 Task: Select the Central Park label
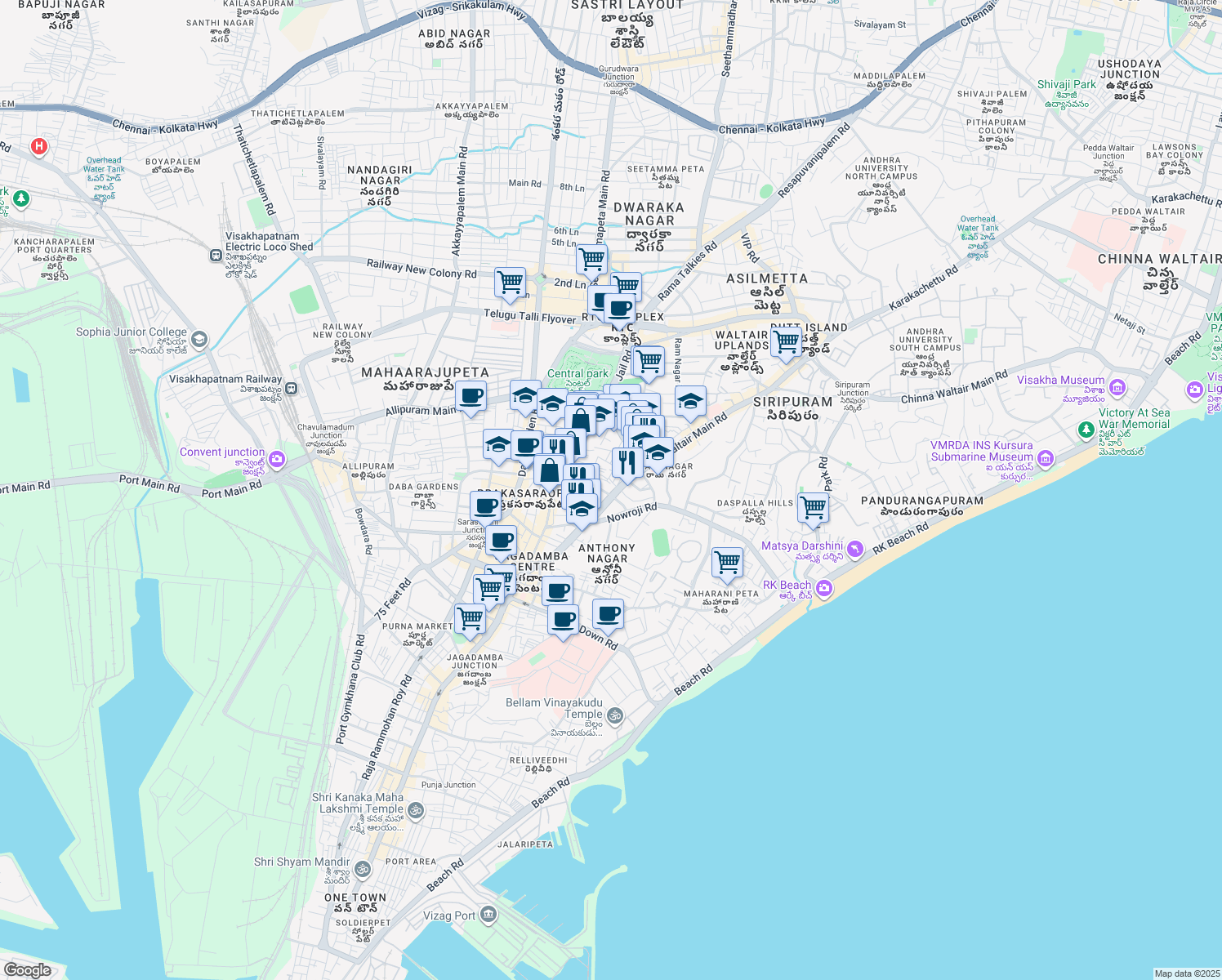coord(577,374)
